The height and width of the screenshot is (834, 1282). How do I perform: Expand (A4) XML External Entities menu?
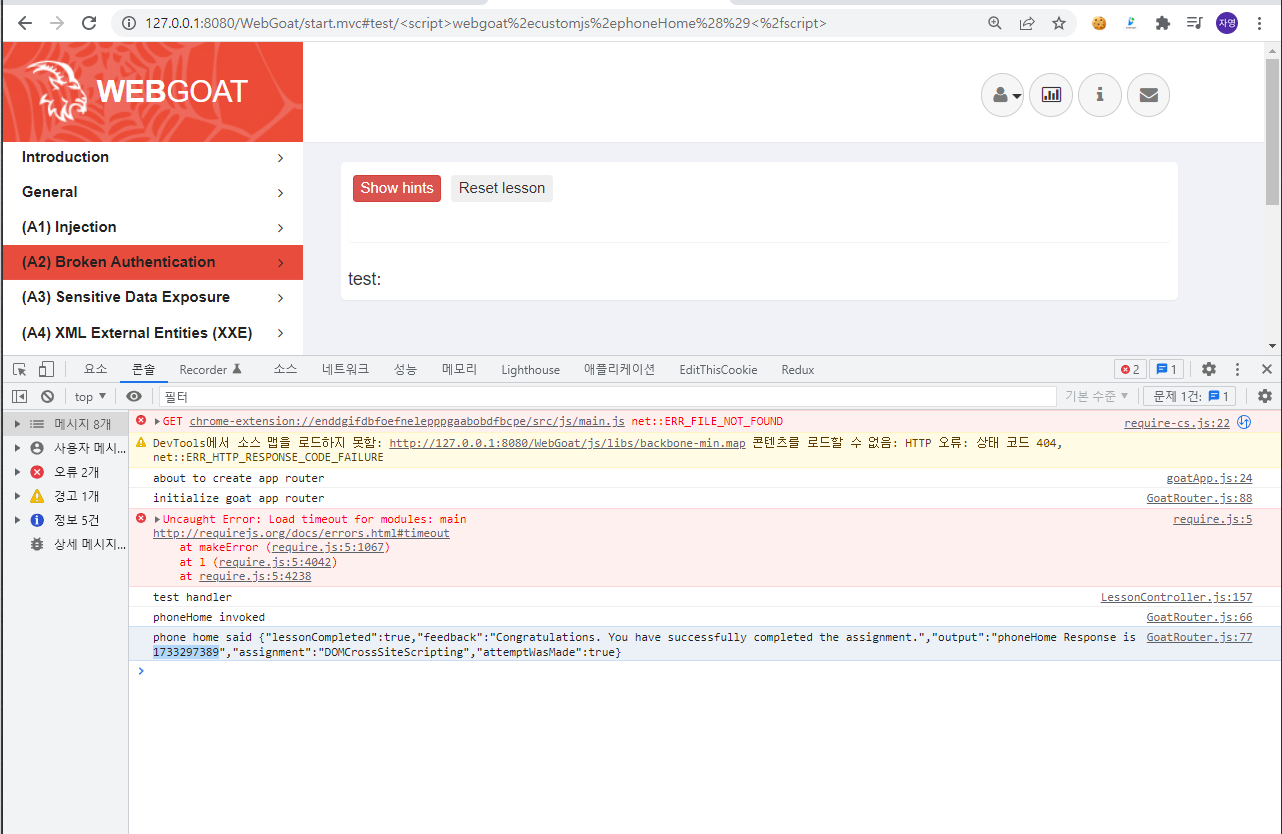pyautogui.click(x=152, y=332)
